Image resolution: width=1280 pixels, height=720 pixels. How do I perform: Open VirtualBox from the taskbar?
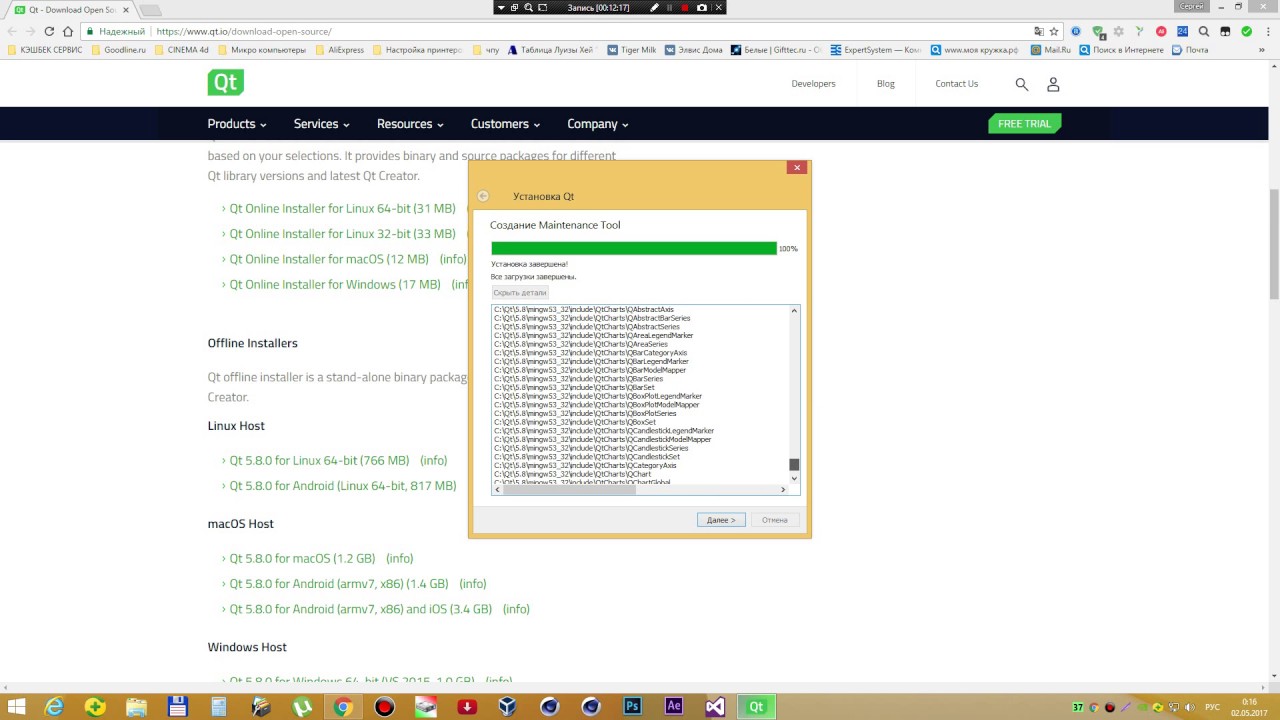pyautogui.click(x=508, y=707)
